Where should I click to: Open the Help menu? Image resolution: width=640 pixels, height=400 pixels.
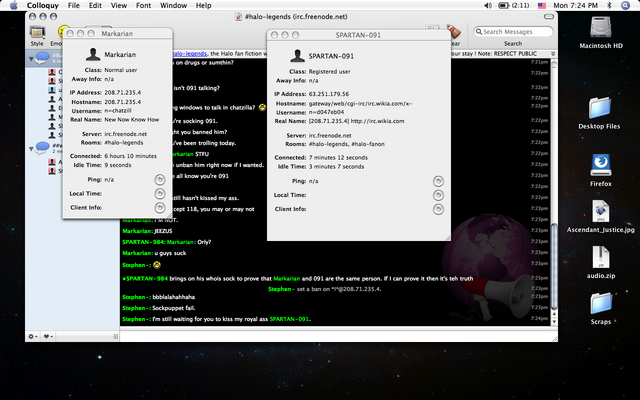coord(203,5)
